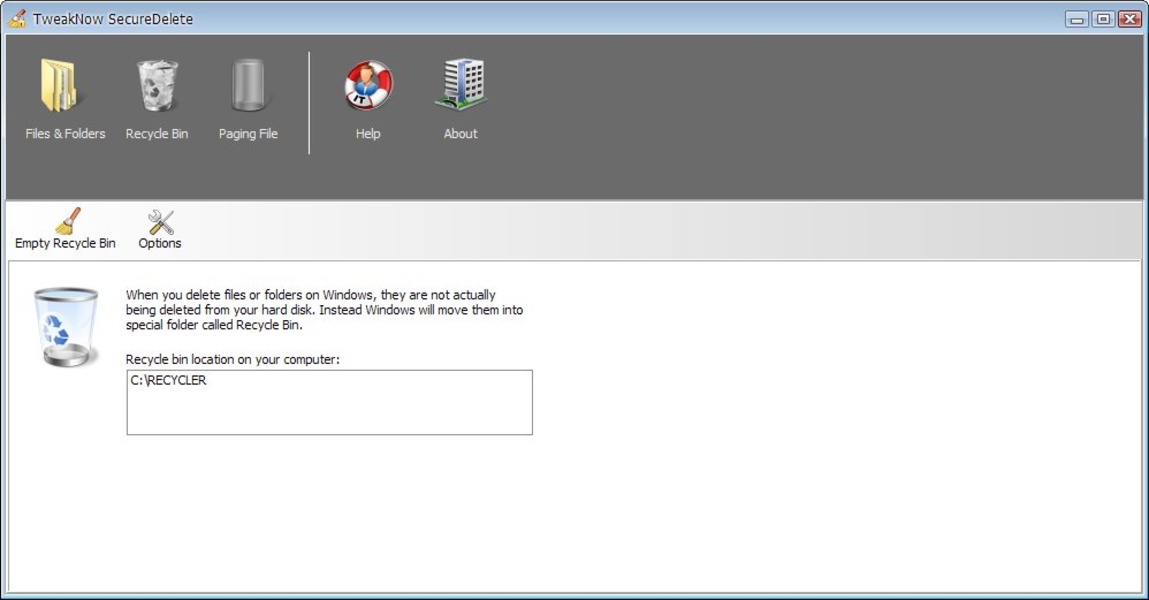Select the C:\RECYCLER path text
Viewport: 1149px width, 600px height.
(169, 380)
